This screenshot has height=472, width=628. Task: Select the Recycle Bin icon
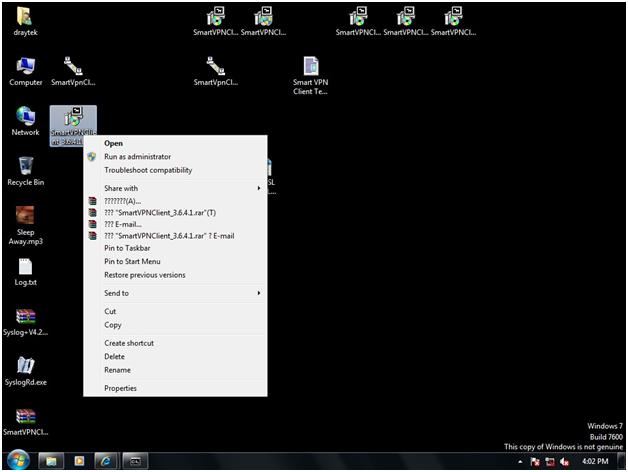pyautogui.click(x=25, y=171)
